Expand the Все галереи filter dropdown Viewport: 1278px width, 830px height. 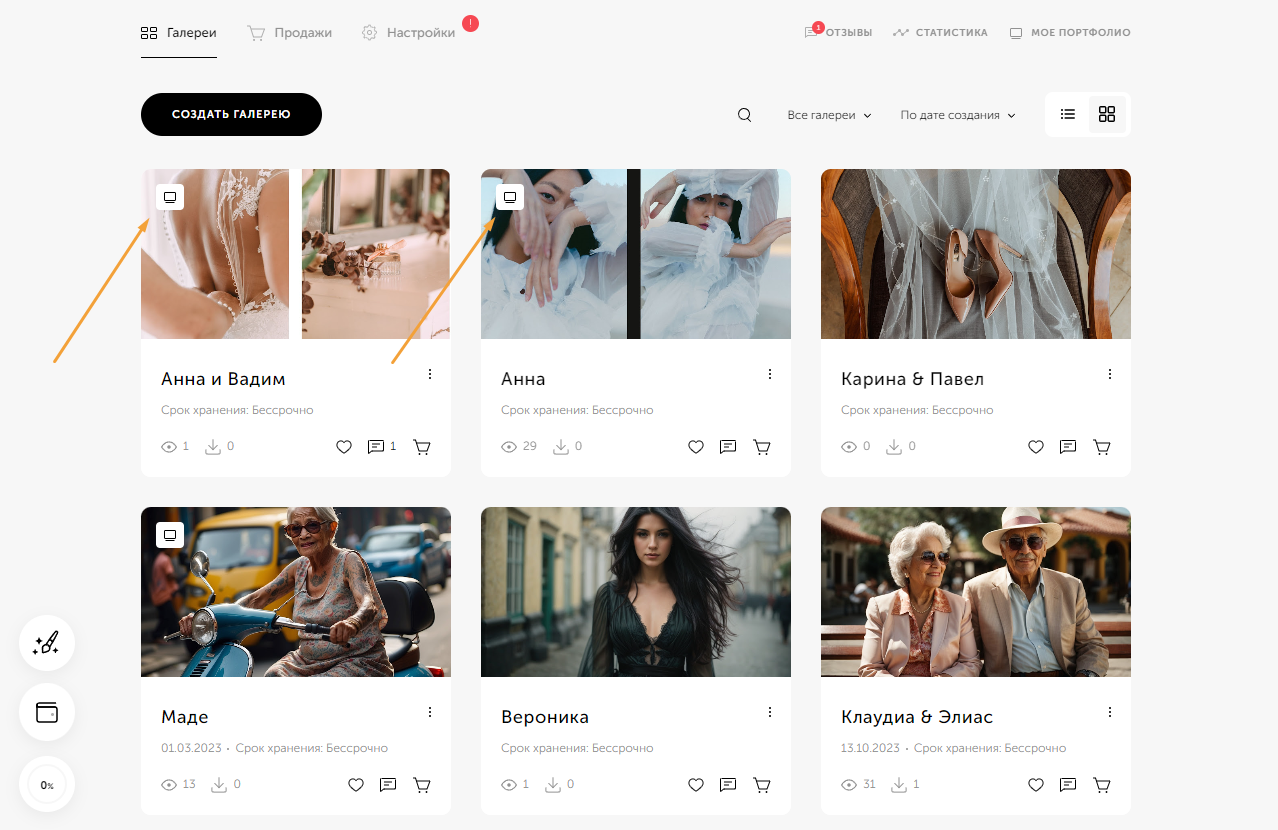[x=829, y=115]
